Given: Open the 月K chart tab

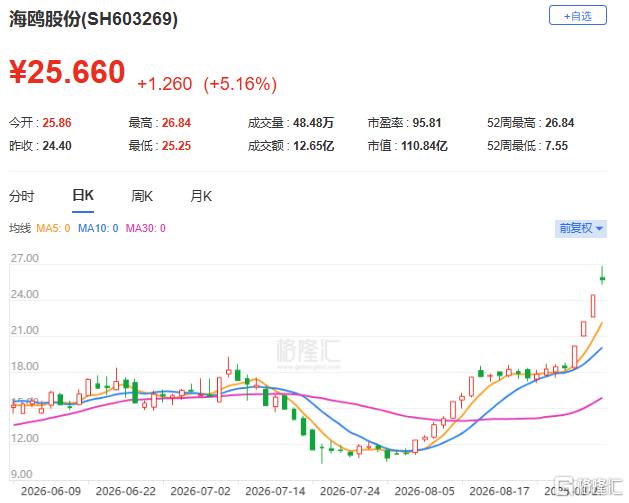Looking at the screenshot, I should click(201, 196).
